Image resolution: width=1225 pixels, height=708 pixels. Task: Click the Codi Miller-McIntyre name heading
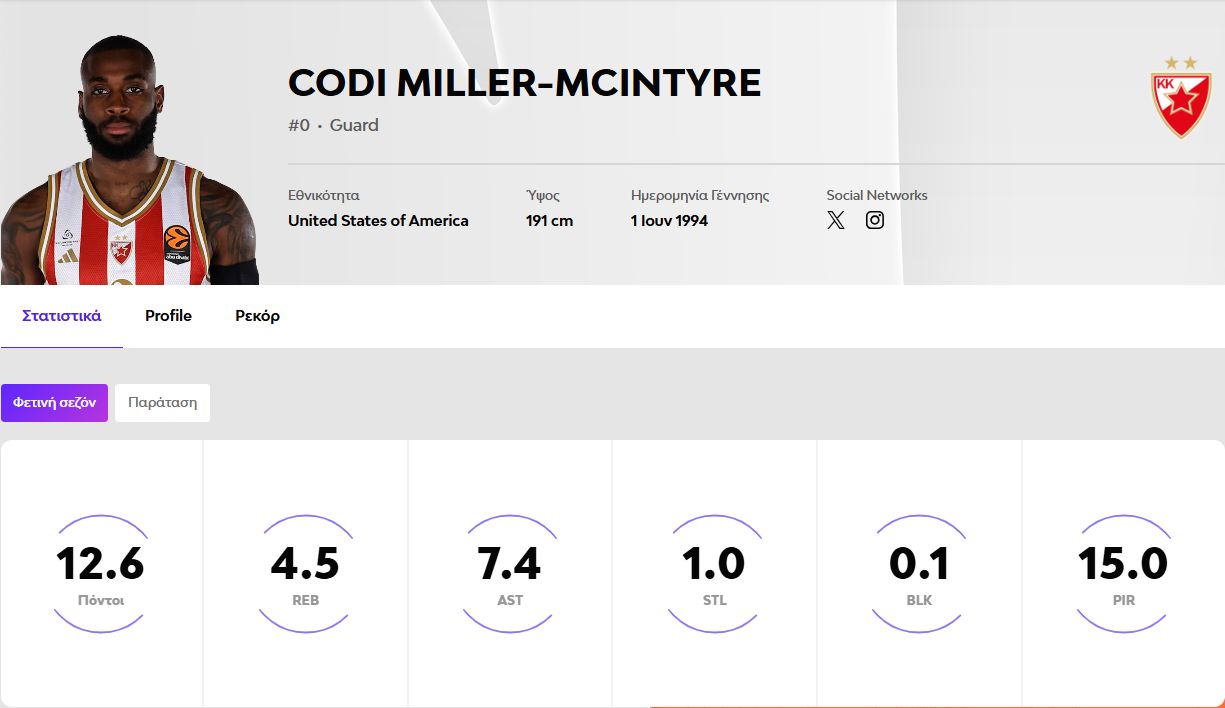525,83
